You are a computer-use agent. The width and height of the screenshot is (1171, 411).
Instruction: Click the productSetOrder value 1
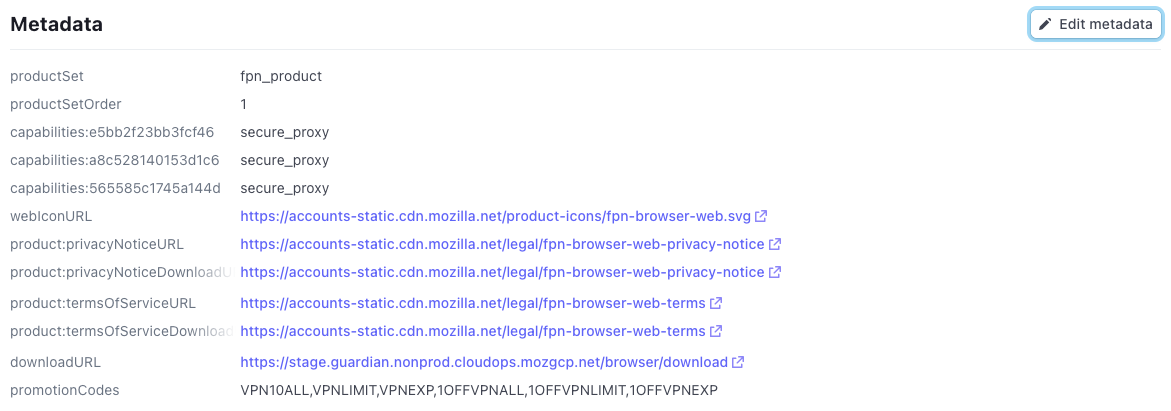pos(243,104)
